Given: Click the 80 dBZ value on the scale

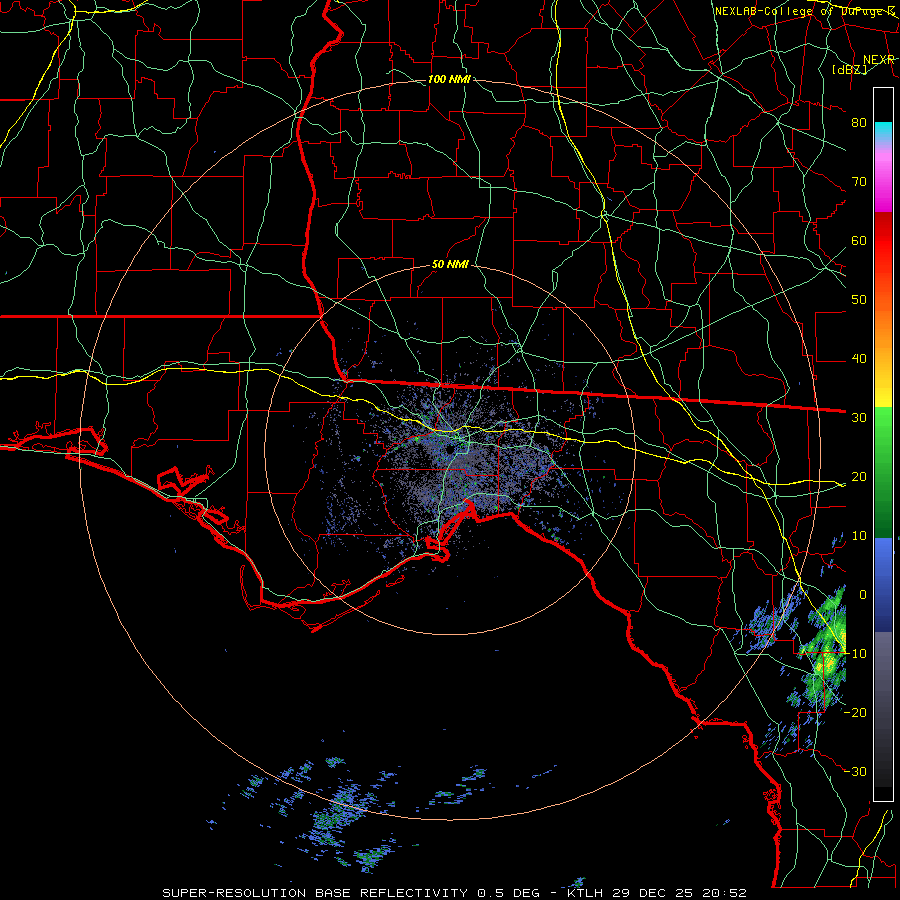Looking at the screenshot, I should pyautogui.click(x=859, y=122).
